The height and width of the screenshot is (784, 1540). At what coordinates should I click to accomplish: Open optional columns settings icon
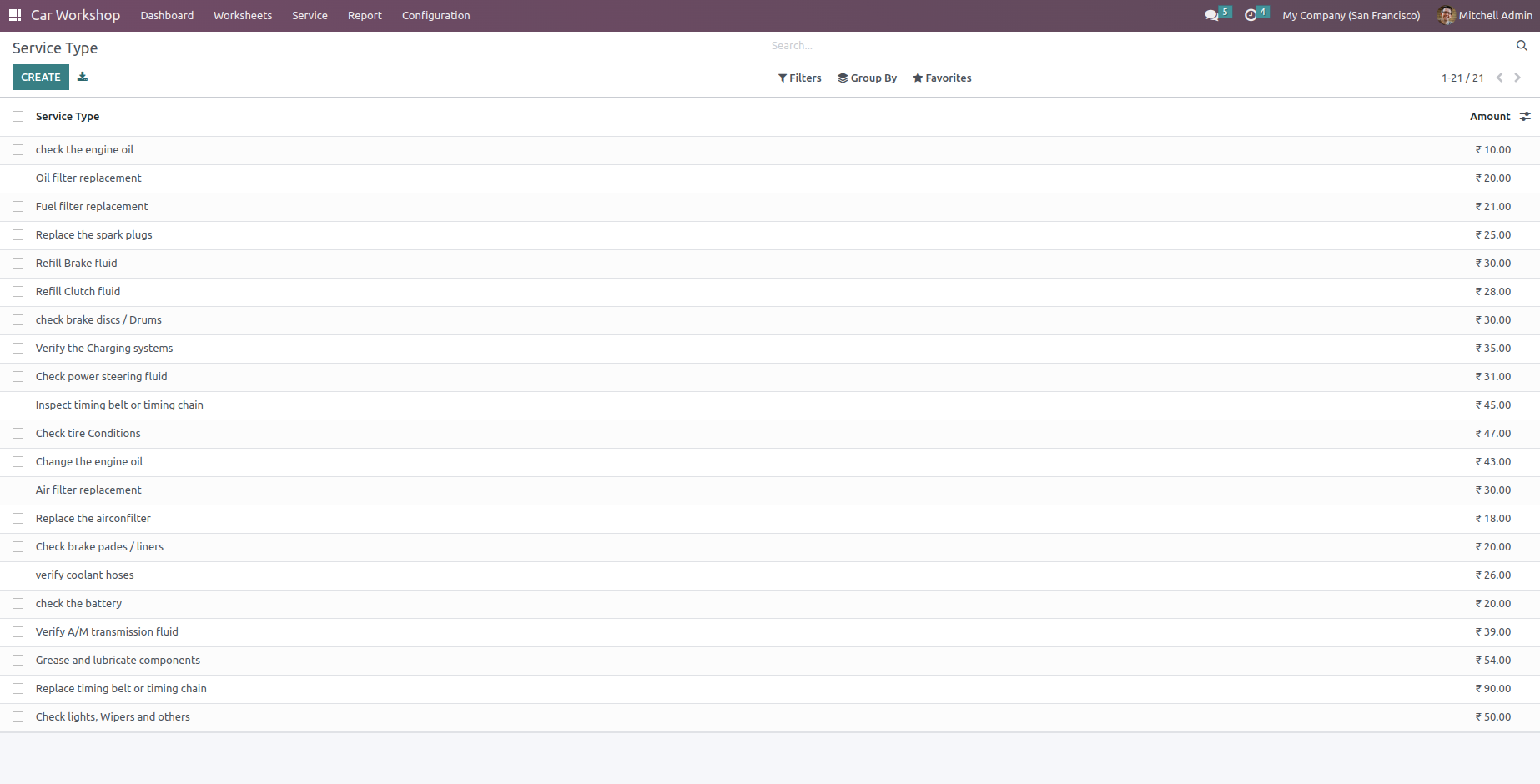coord(1525,117)
